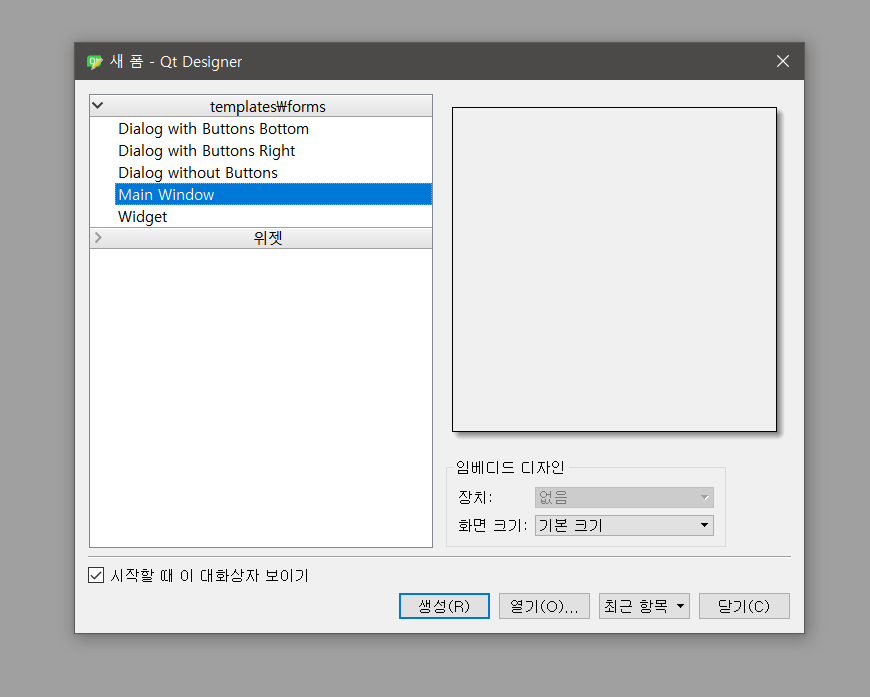
Task: Click the form preview area
Action: (x=614, y=269)
